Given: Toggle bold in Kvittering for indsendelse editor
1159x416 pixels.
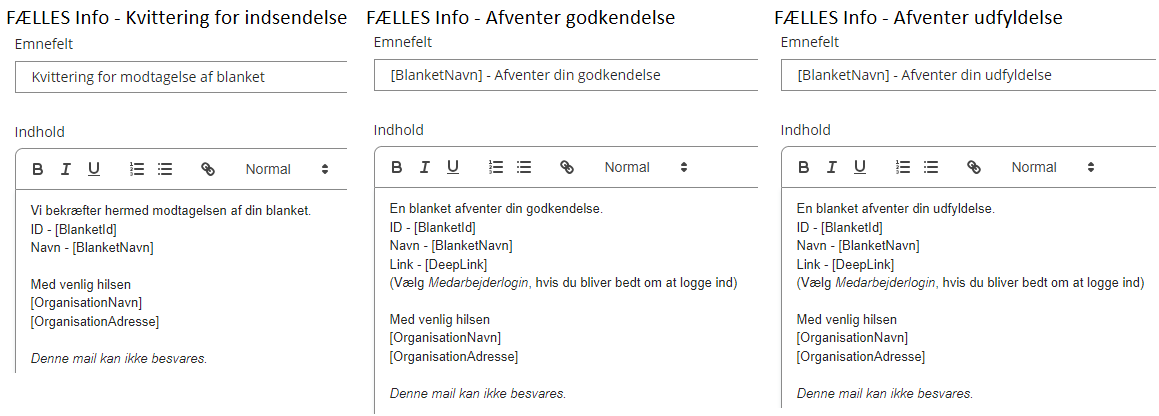Looking at the screenshot, I should pyautogui.click(x=38, y=169).
